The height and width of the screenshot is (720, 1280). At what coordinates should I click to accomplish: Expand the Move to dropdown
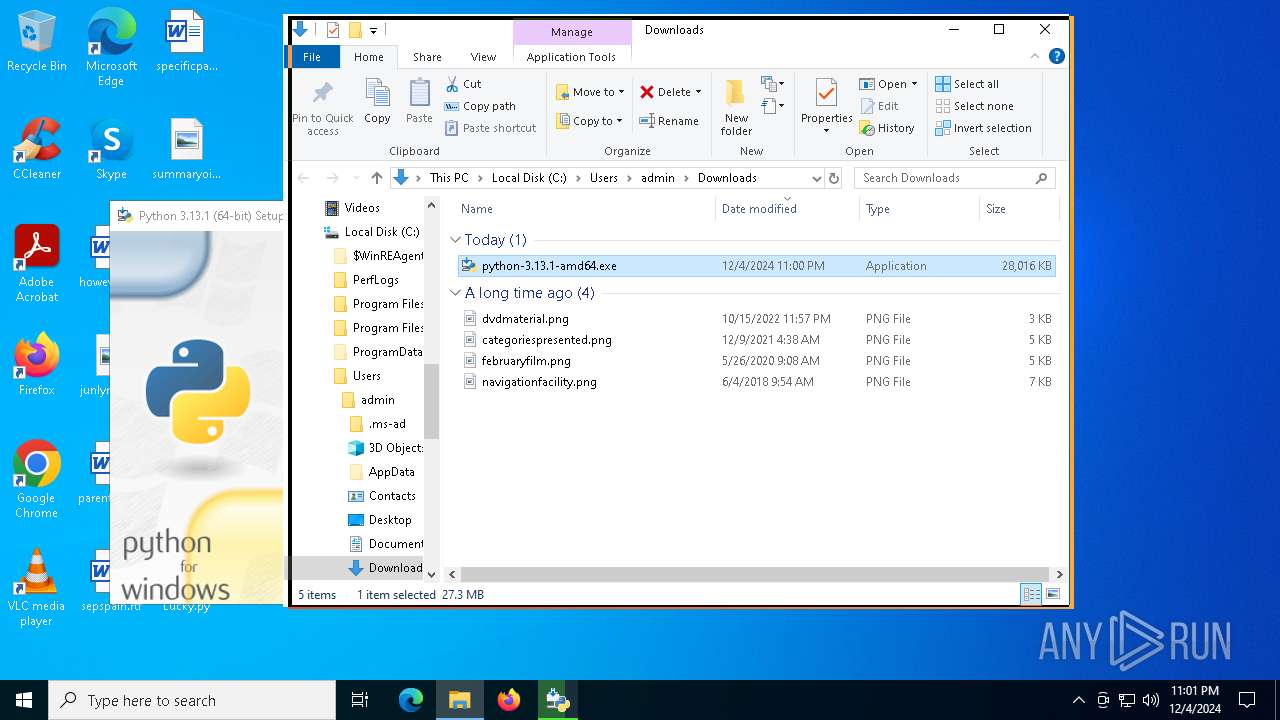[621, 92]
